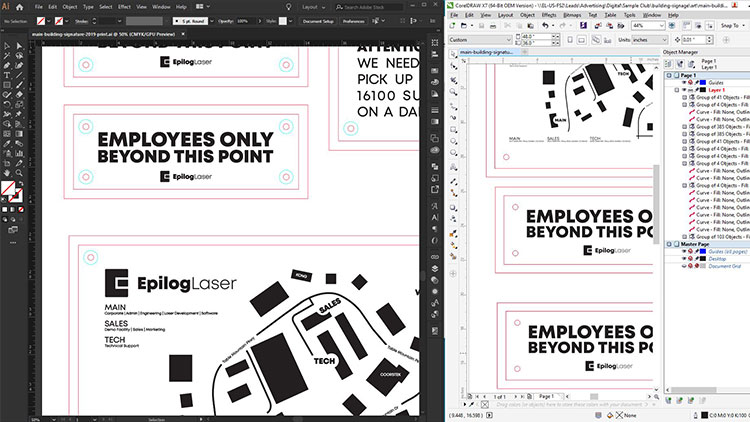The height and width of the screenshot is (422, 750).
Task: Click New Layer icon below Object Manager
Action: (x=668, y=400)
